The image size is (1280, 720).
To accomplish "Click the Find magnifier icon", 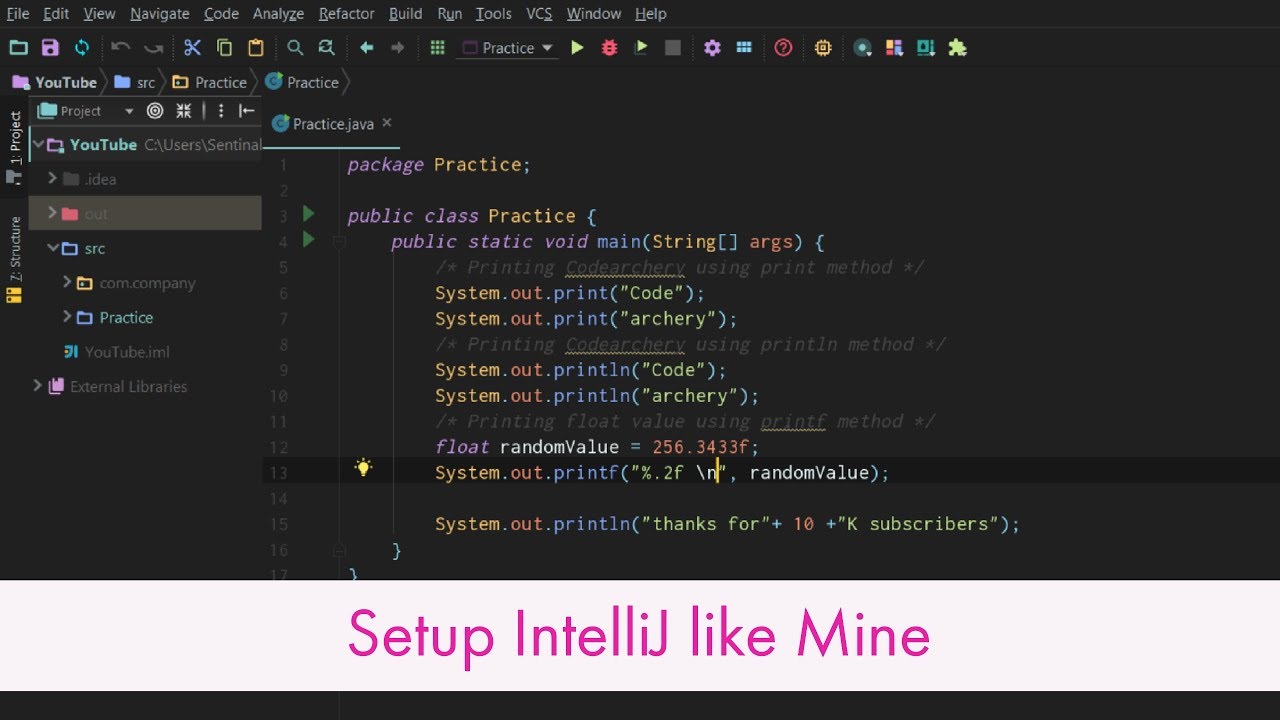I will point(295,47).
